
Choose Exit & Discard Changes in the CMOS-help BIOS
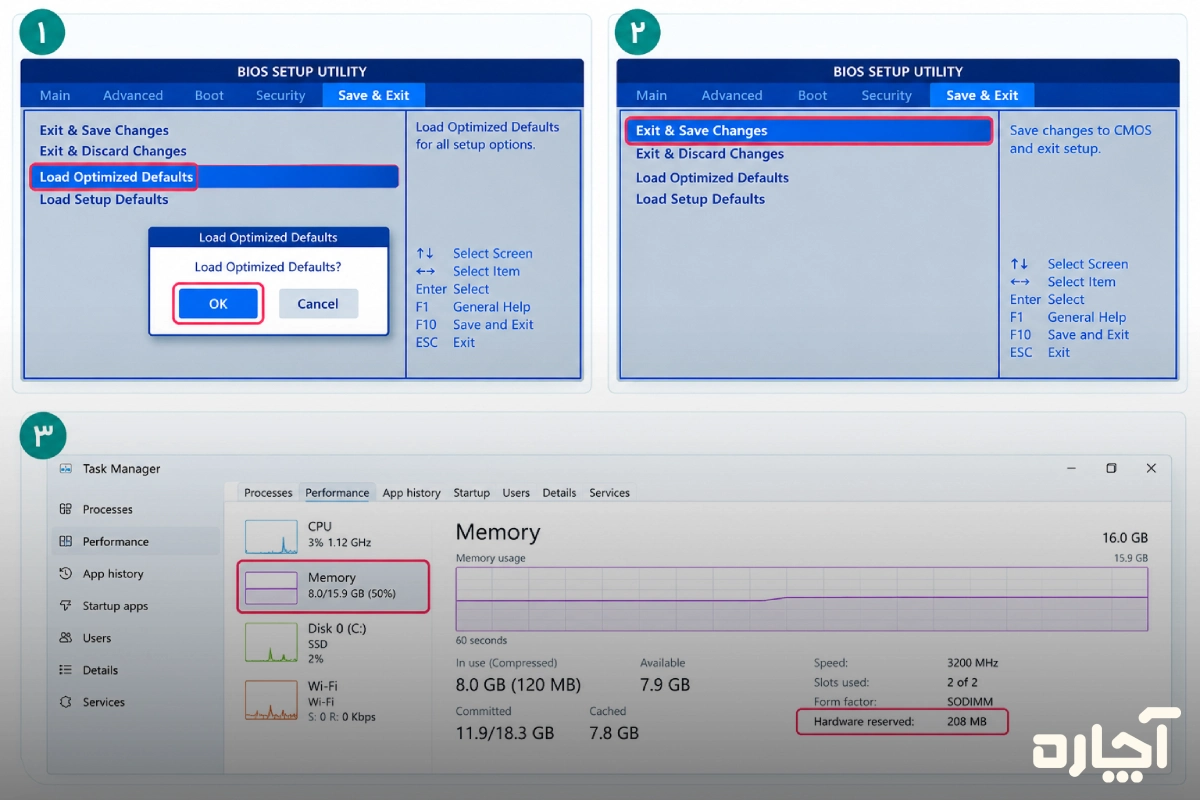click(x=710, y=154)
